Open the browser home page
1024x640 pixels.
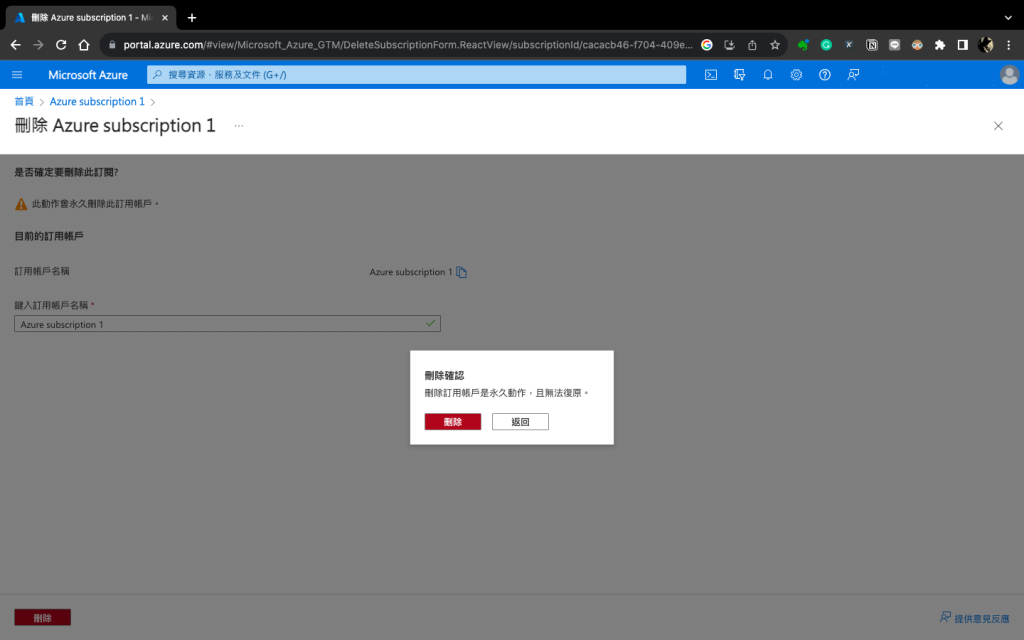(84, 45)
